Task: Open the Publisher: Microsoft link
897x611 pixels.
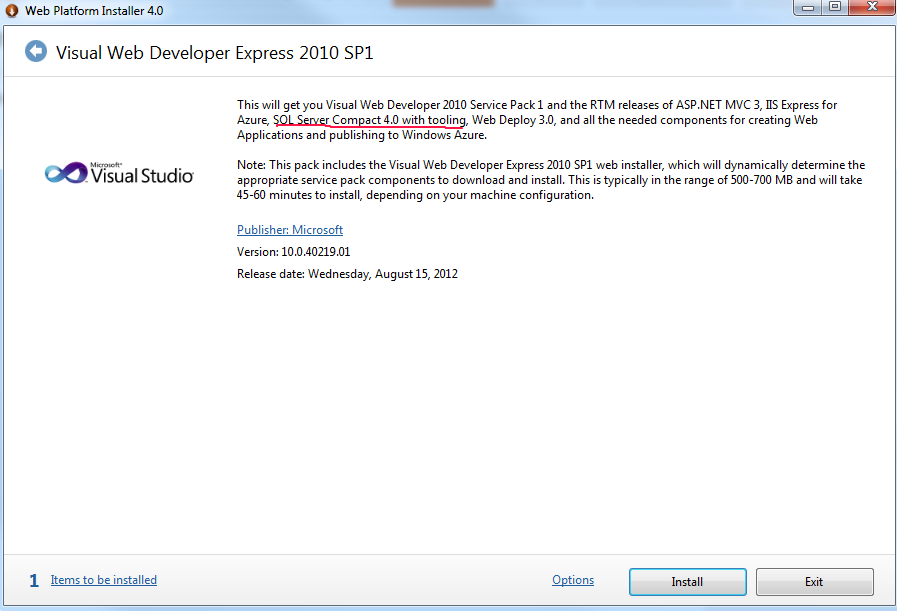Action: point(289,229)
